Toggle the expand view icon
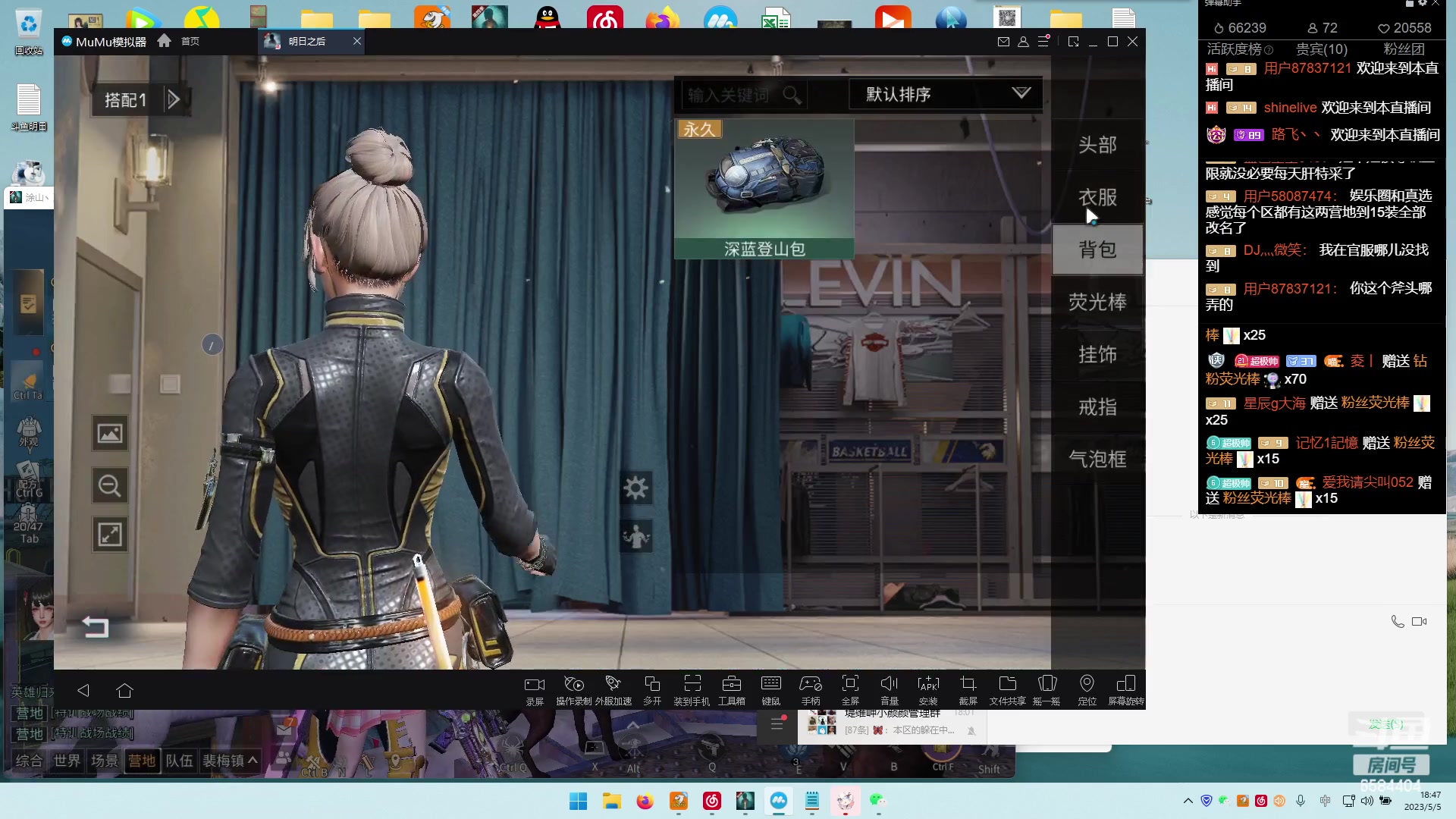 [x=110, y=535]
